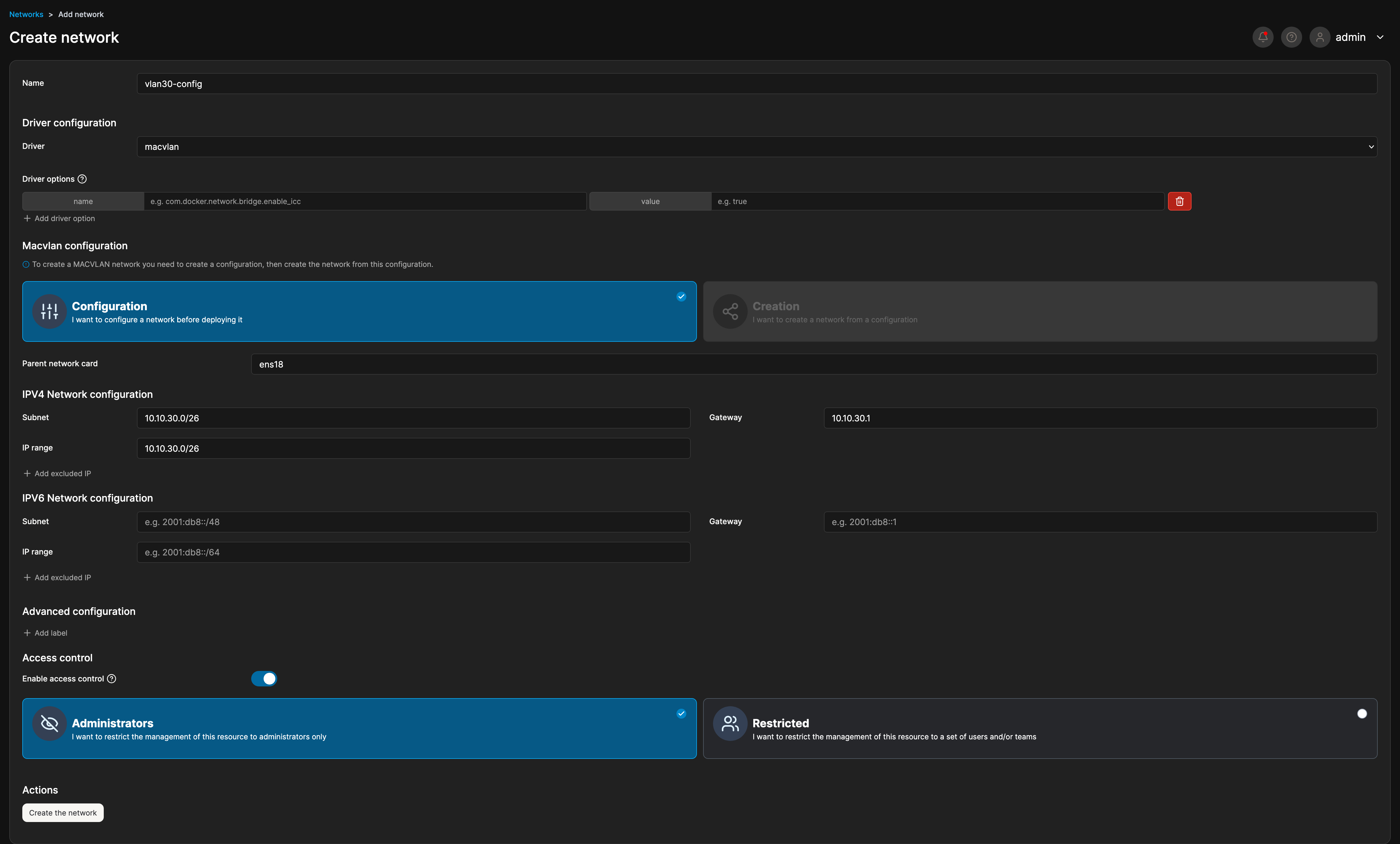Click the IPV4 Subnet field 10.10.30.0/26
Screen dimensions: 1400x844
[x=413, y=418]
